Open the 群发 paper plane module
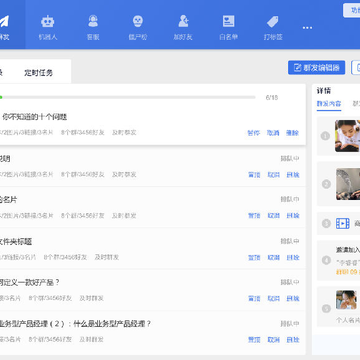Viewport: 360px width, 360px height. (x=5, y=28)
